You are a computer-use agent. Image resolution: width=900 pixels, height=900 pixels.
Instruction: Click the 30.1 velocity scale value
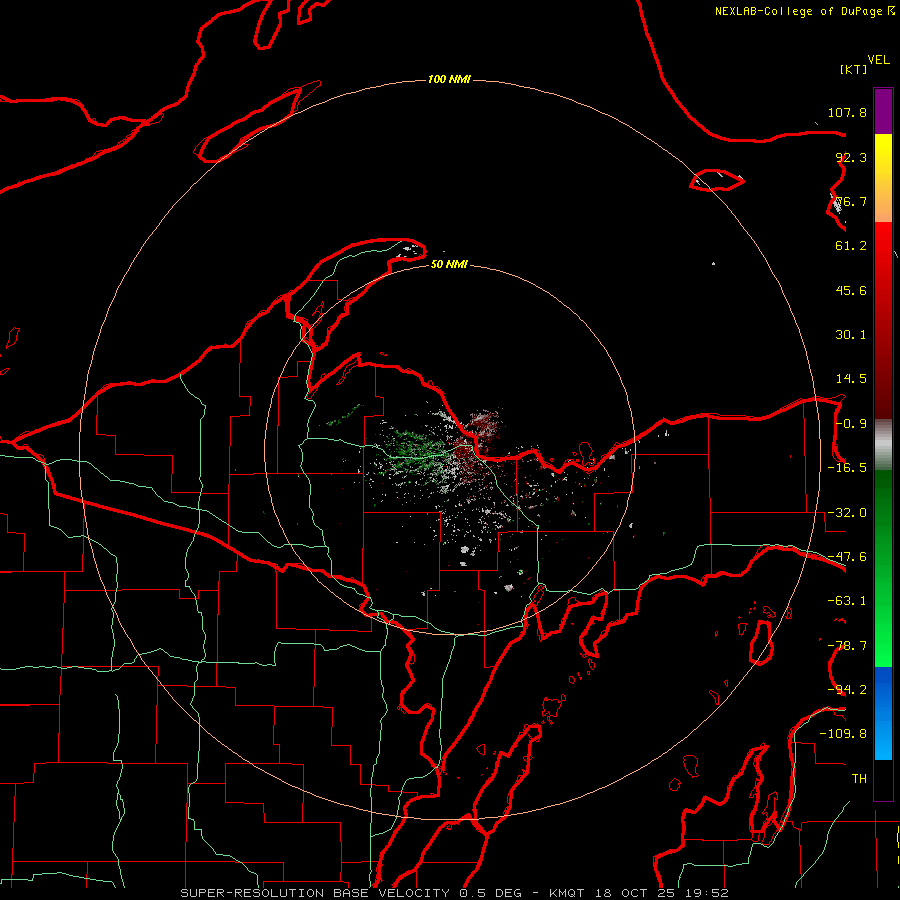(851, 335)
